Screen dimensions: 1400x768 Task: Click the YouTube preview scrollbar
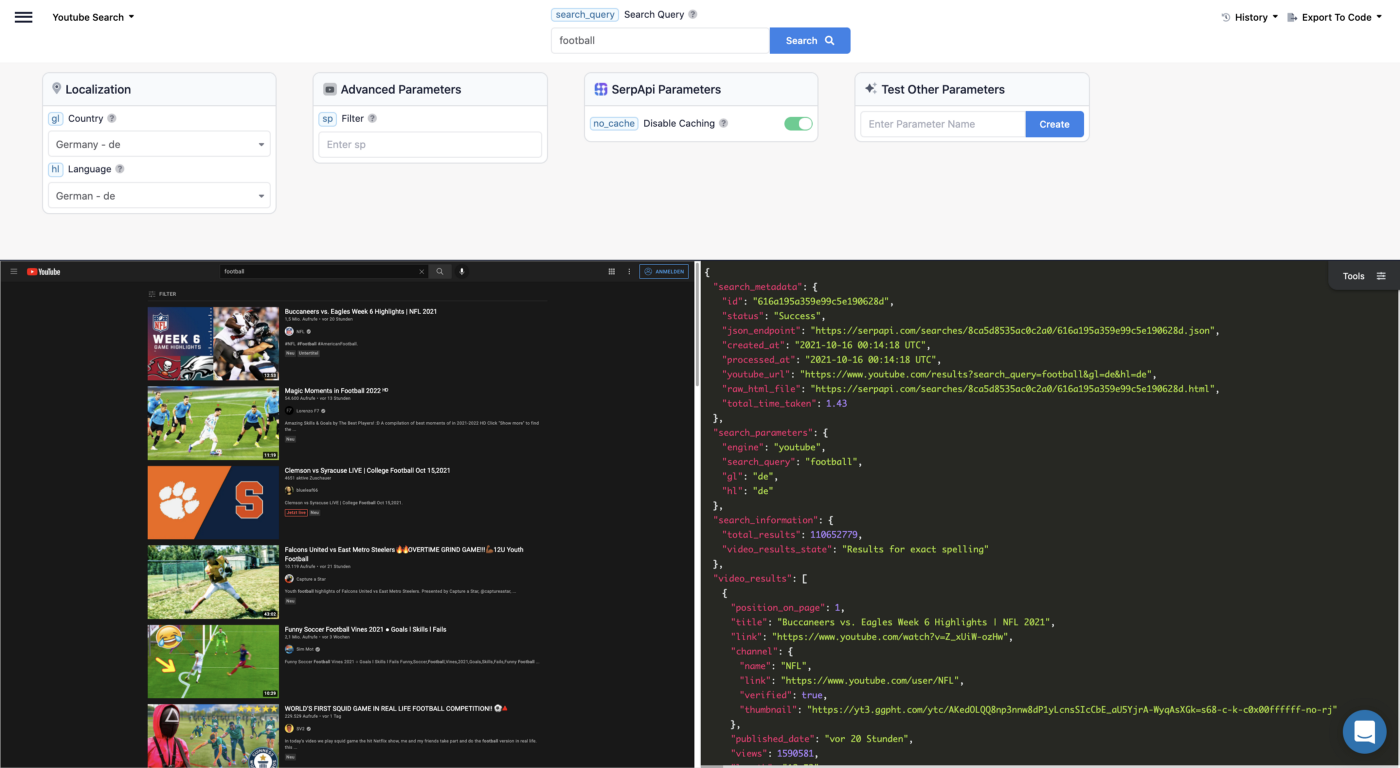[697, 325]
